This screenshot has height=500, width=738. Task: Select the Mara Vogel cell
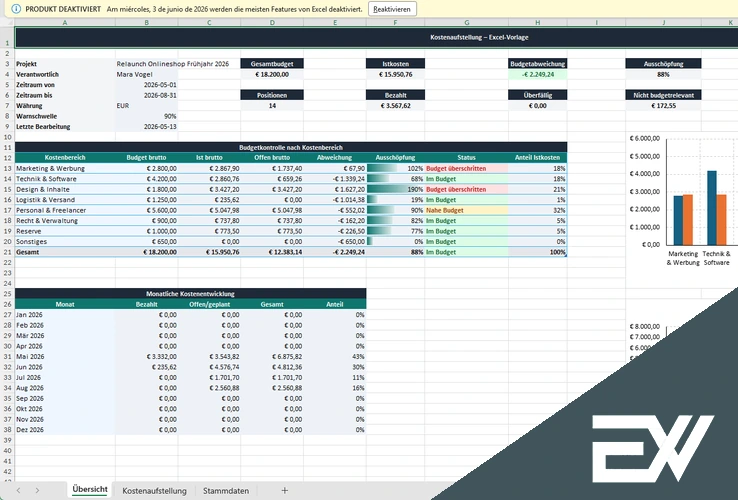coord(146,74)
